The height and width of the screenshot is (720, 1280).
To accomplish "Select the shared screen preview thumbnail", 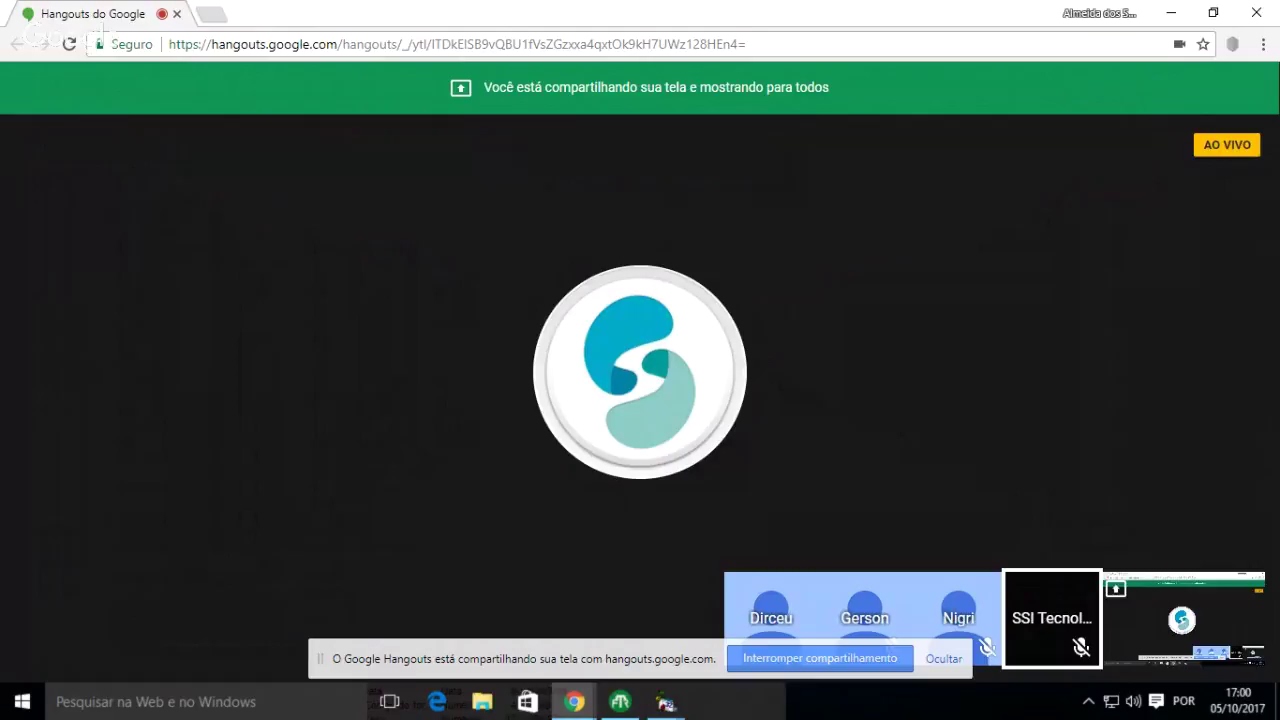I will click(1184, 618).
